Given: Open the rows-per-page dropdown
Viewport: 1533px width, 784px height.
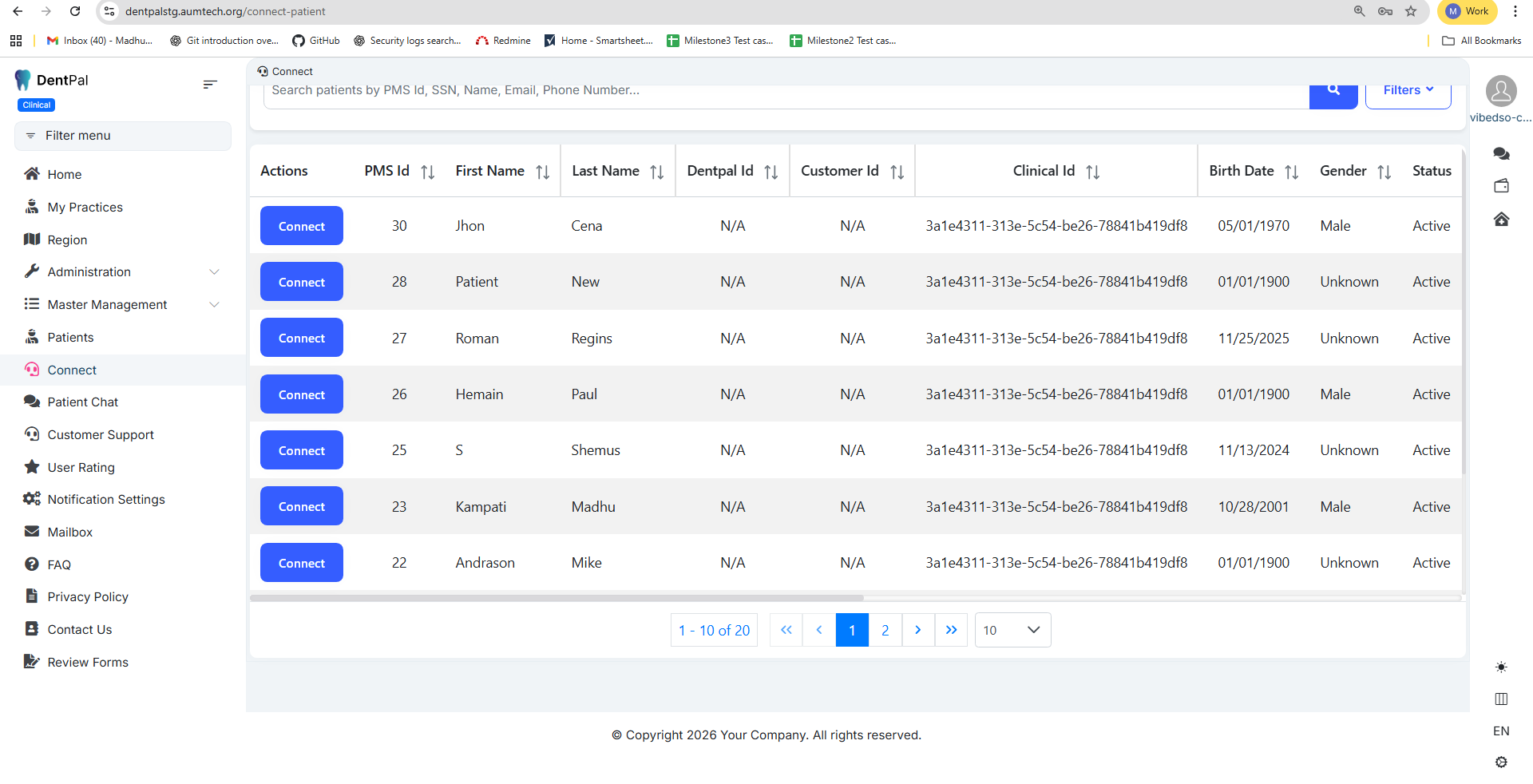Looking at the screenshot, I should tap(1012, 630).
